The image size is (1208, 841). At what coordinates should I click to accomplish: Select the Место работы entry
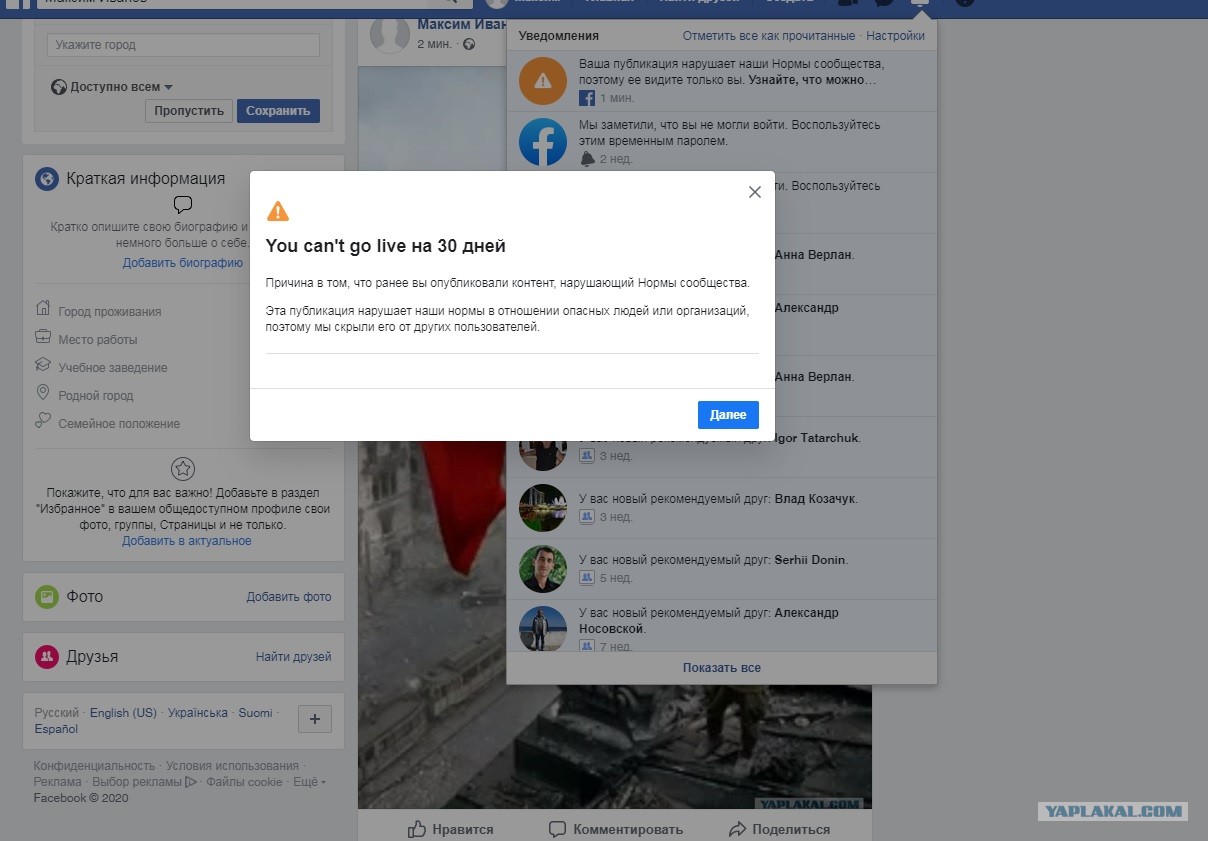click(x=98, y=340)
